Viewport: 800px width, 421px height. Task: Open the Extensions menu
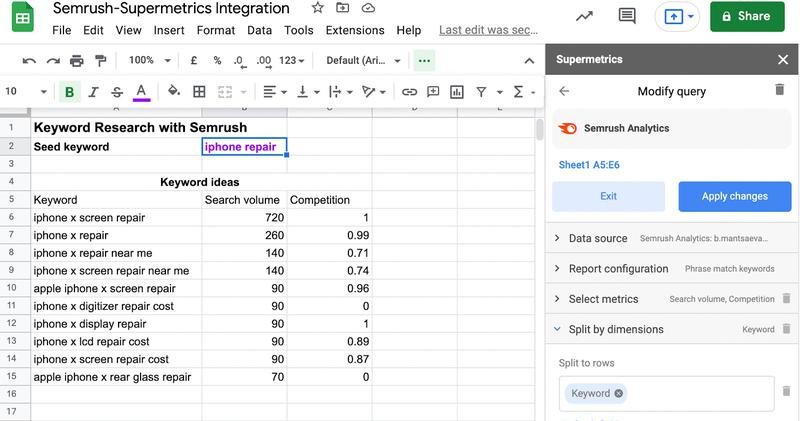355,31
